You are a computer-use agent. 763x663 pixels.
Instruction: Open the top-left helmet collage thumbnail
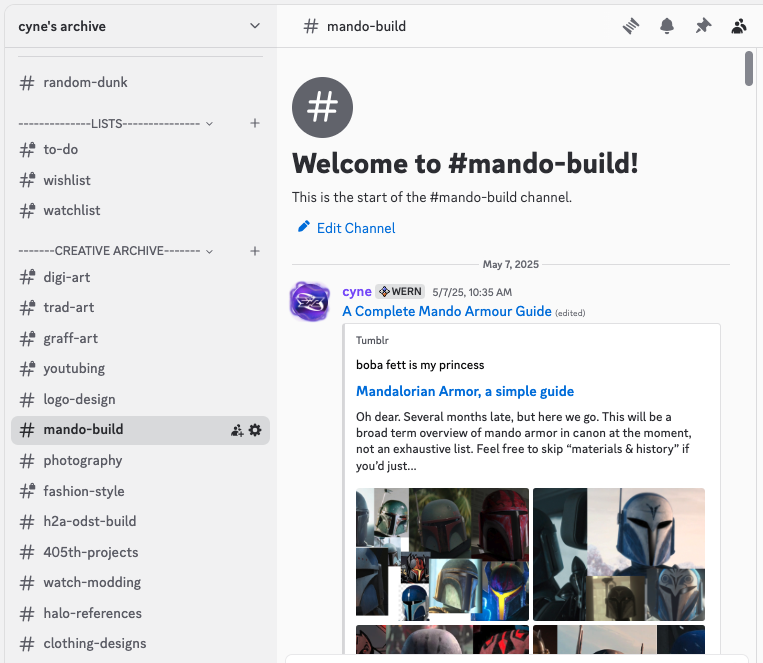tap(442, 554)
